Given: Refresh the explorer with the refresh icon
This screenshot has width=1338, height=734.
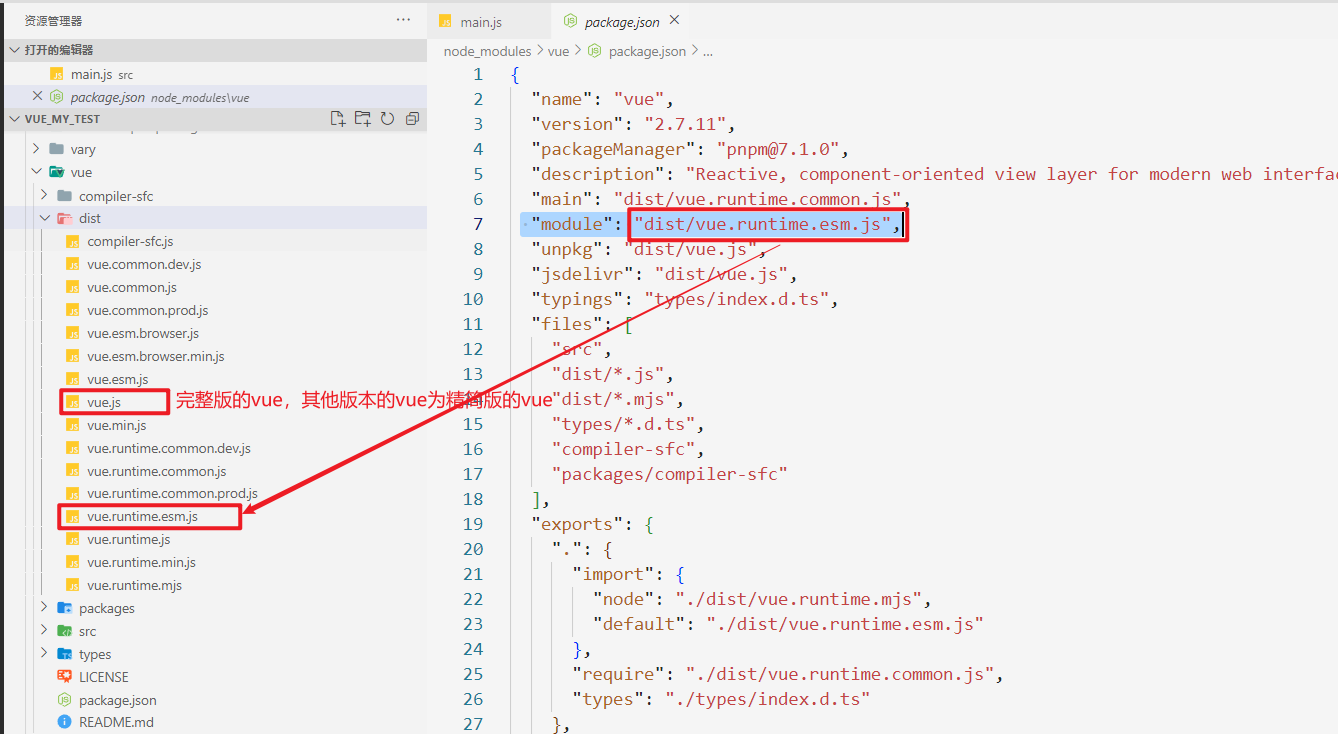Looking at the screenshot, I should pos(387,119).
